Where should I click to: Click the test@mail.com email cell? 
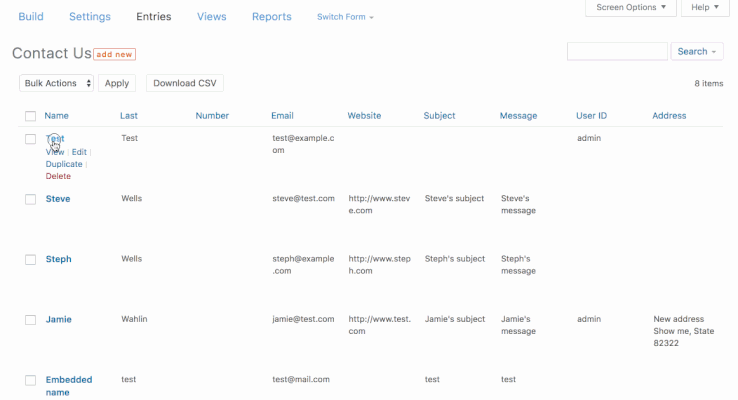coord(301,379)
